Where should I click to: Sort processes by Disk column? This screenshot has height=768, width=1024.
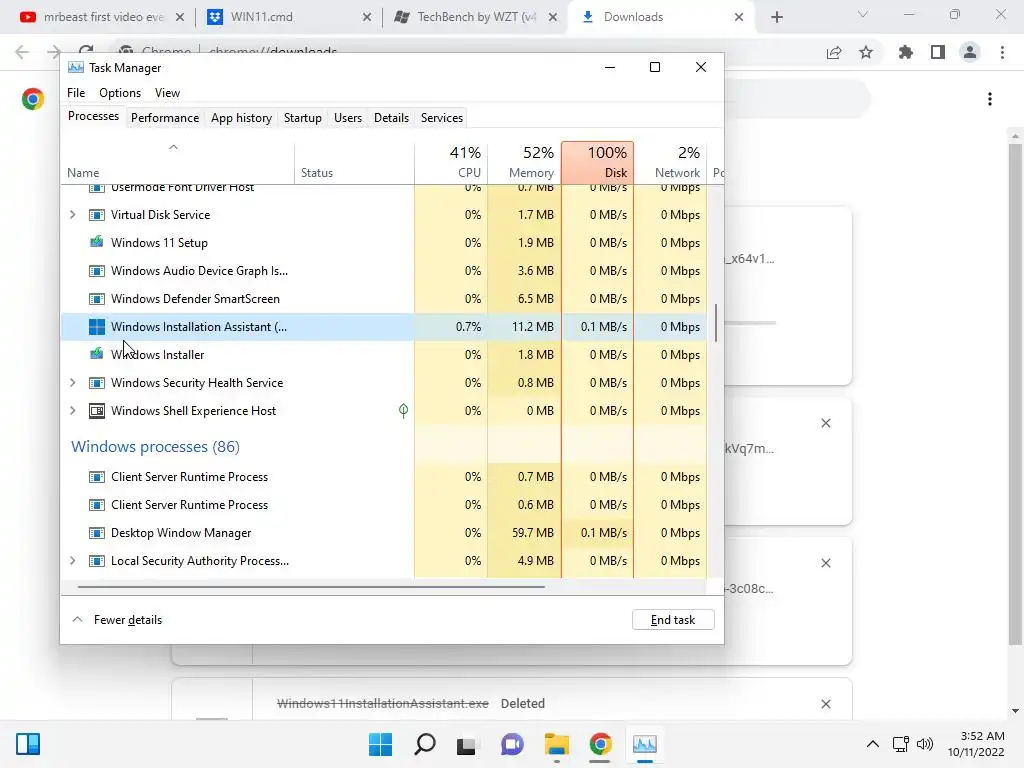click(598, 163)
